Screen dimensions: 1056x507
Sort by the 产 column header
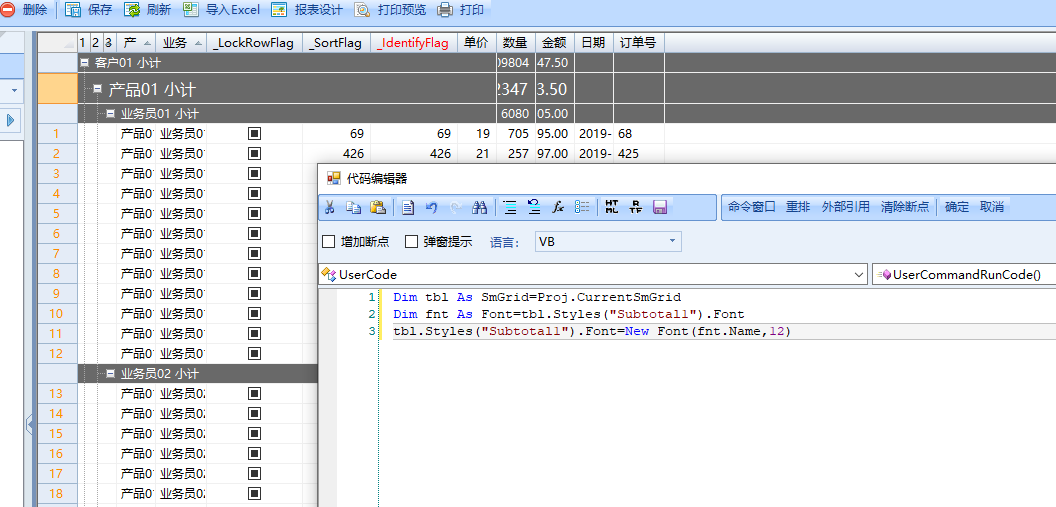click(x=136, y=43)
